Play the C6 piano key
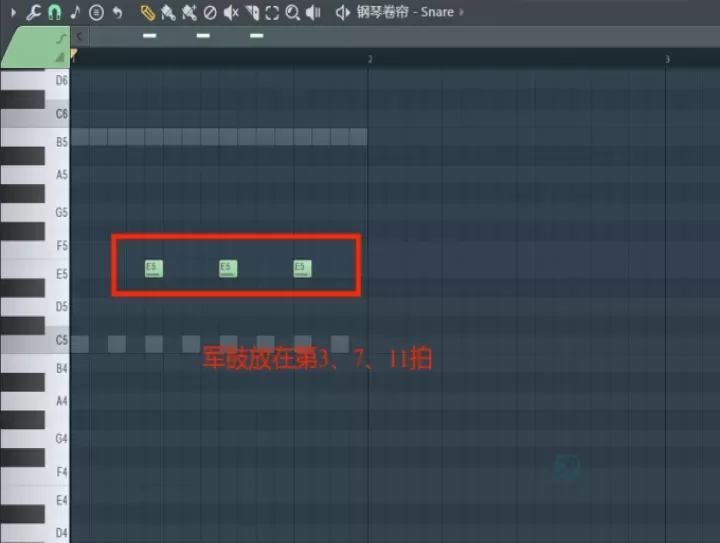This screenshot has width=720, height=543. 57,113
